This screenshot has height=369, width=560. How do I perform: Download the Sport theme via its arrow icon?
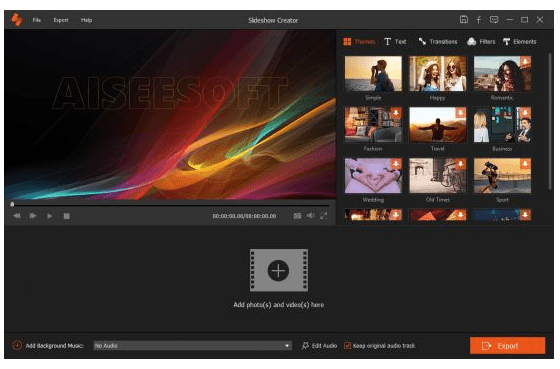tap(525, 164)
